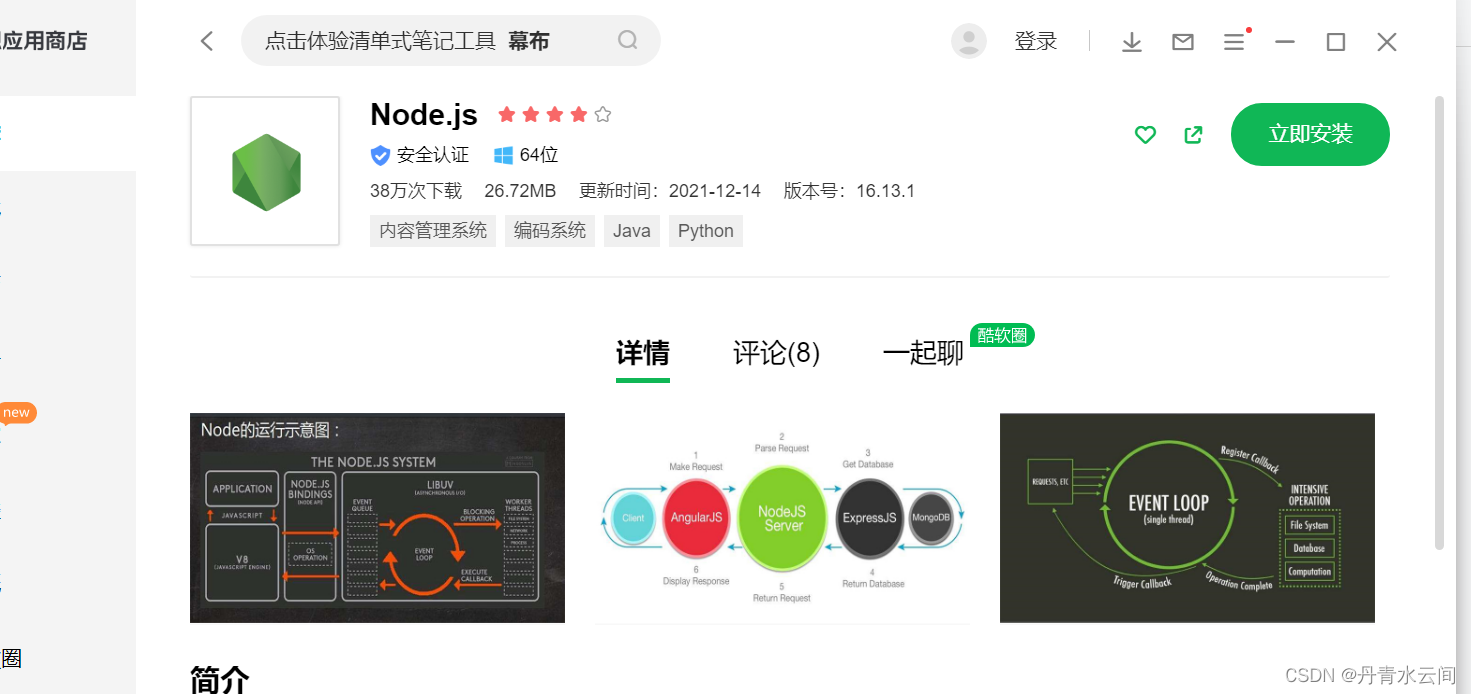The height and width of the screenshot is (694, 1471).
Task: Click the 更新时间 2021-12-14 text
Action: click(x=670, y=191)
